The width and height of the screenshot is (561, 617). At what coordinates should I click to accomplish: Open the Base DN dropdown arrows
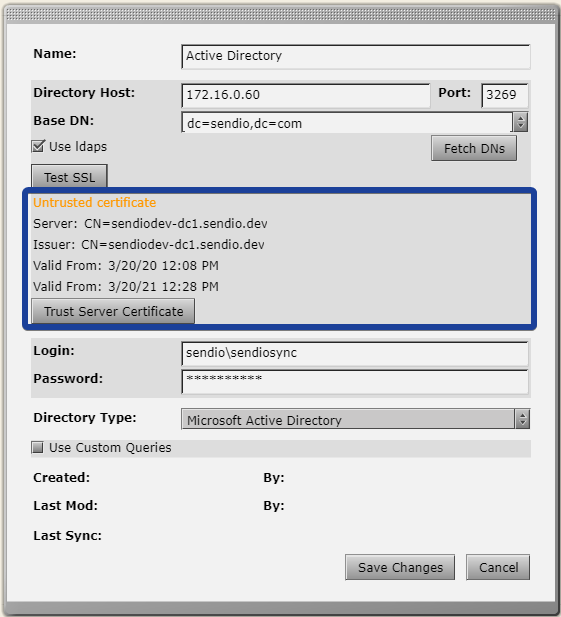tap(520, 122)
